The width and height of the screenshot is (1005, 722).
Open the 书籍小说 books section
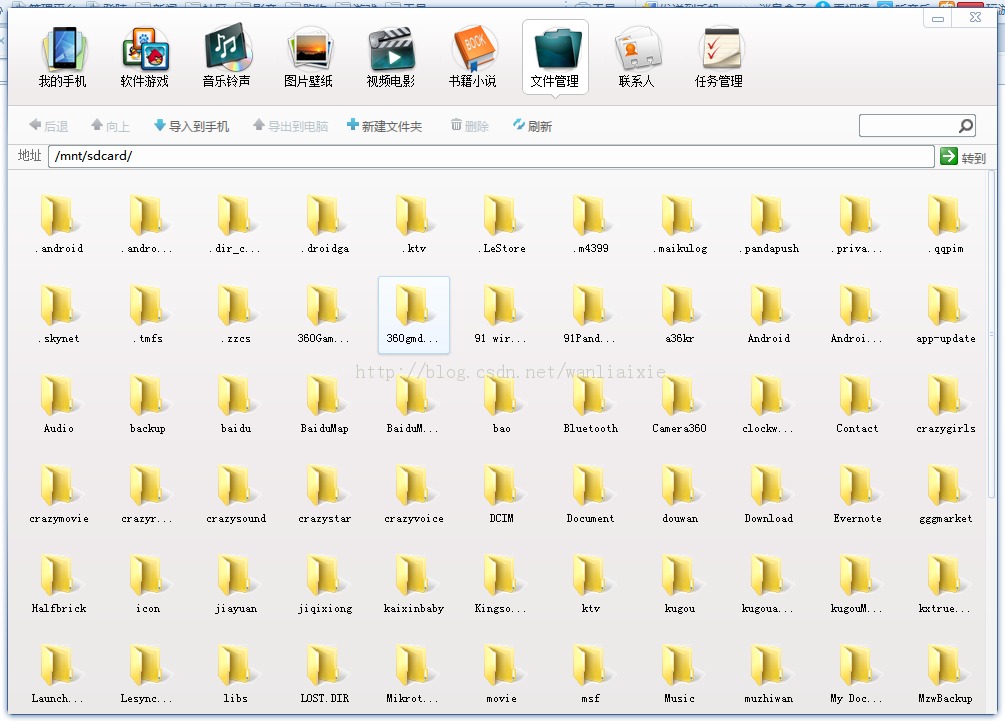pos(472,58)
